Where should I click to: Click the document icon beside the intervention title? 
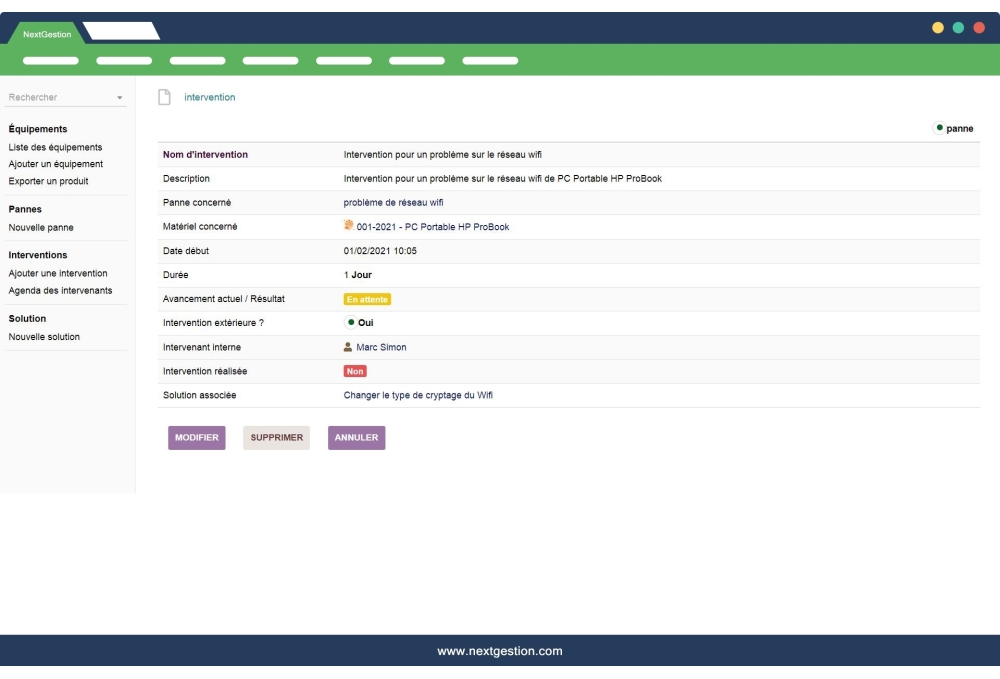(x=163, y=96)
